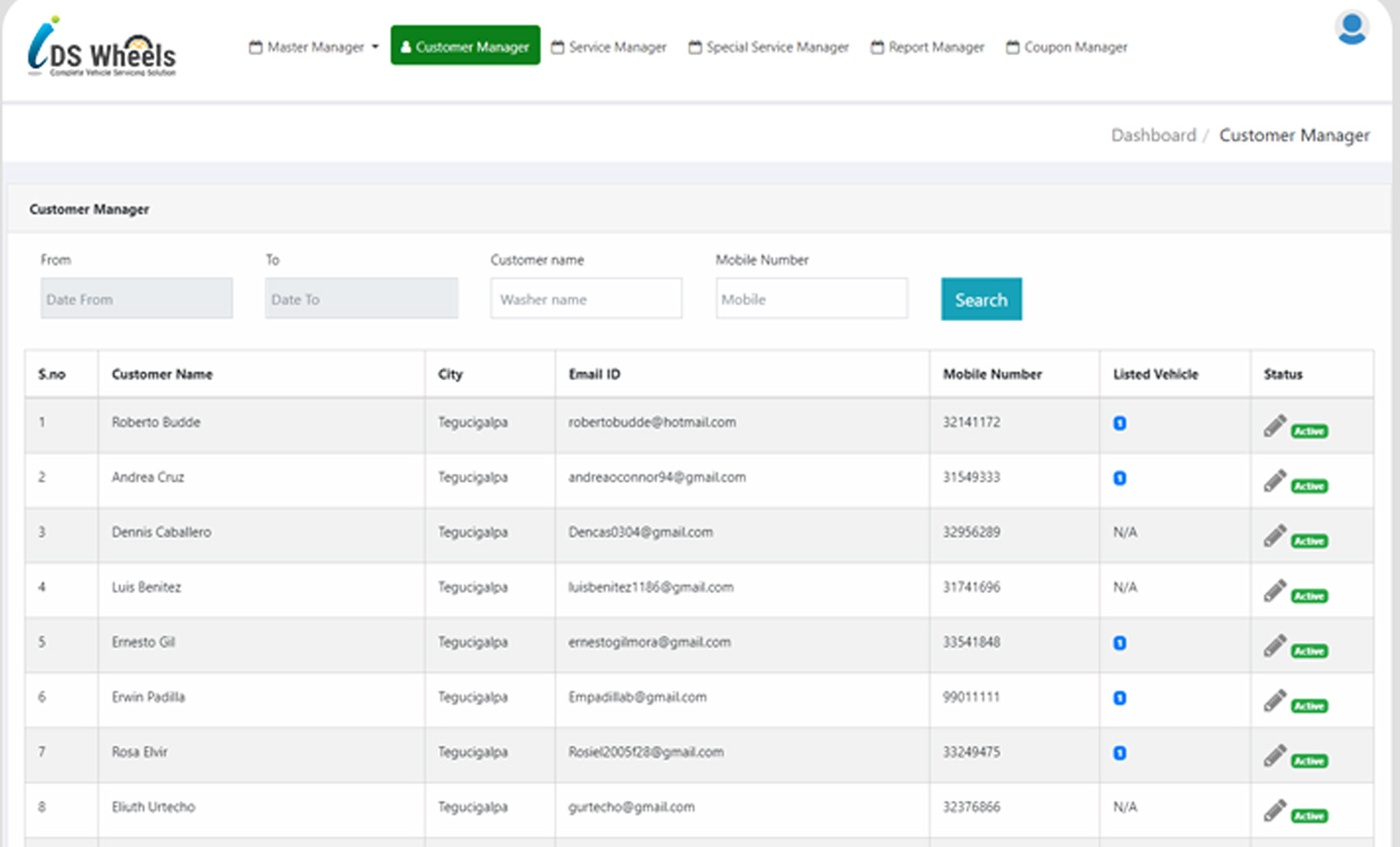
Task: Open listed vehicle count for Ernesto Gil
Action: [x=1119, y=643]
